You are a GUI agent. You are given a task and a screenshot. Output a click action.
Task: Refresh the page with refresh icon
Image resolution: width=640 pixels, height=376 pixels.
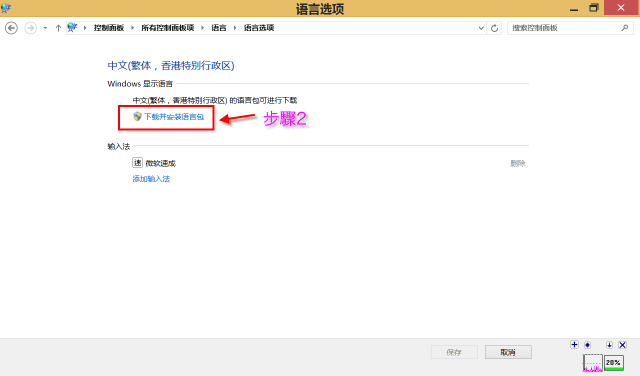(494, 28)
